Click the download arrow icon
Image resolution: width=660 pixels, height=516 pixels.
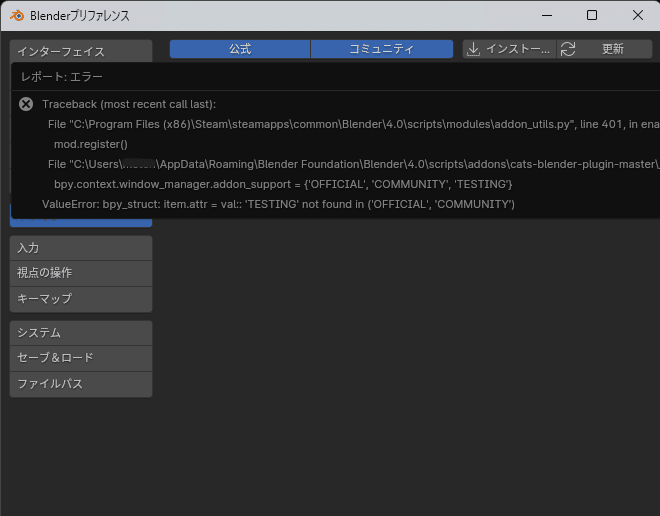pyautogui.click(x=474, y=49)
